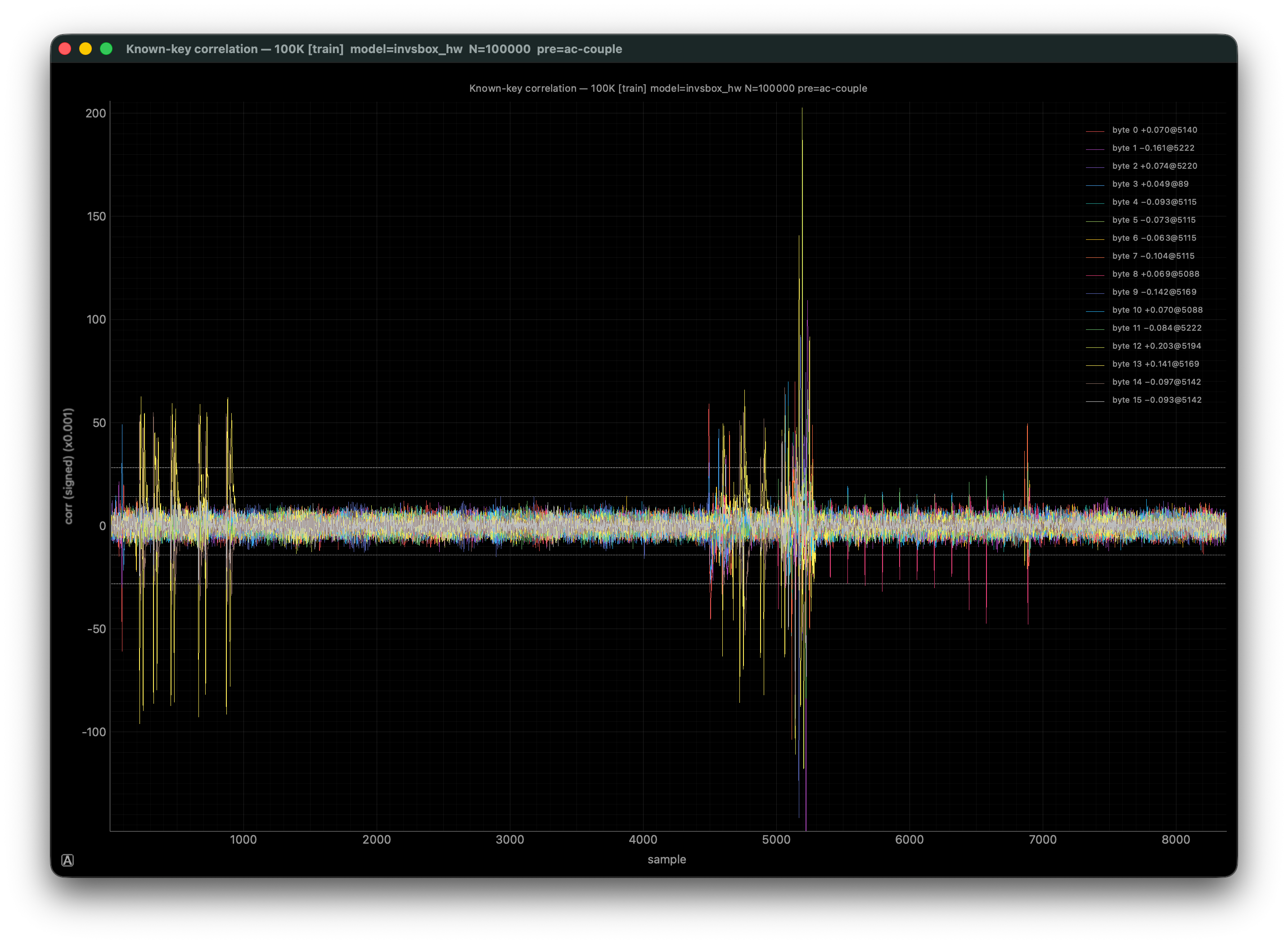Select legend text byte 13 +0.141@5169
Image resolution: width=1288 pixels, height=944 pixels.
1156,364
